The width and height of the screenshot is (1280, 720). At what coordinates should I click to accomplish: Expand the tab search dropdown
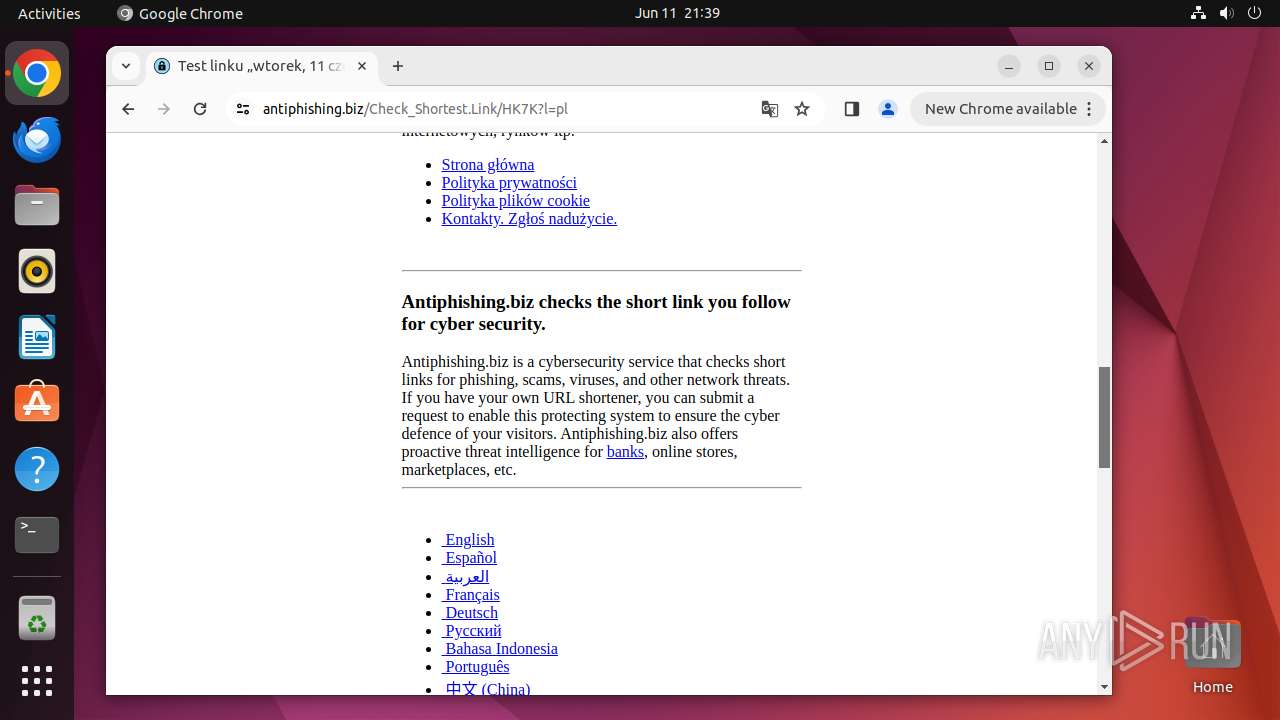pyautogui.click(x=126, y=66)
